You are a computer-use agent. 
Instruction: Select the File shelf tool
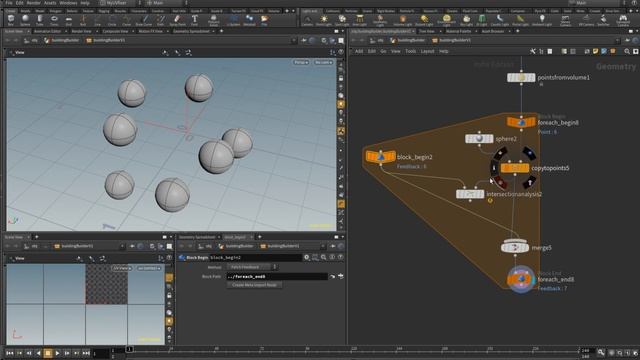[x=264, y=20]
